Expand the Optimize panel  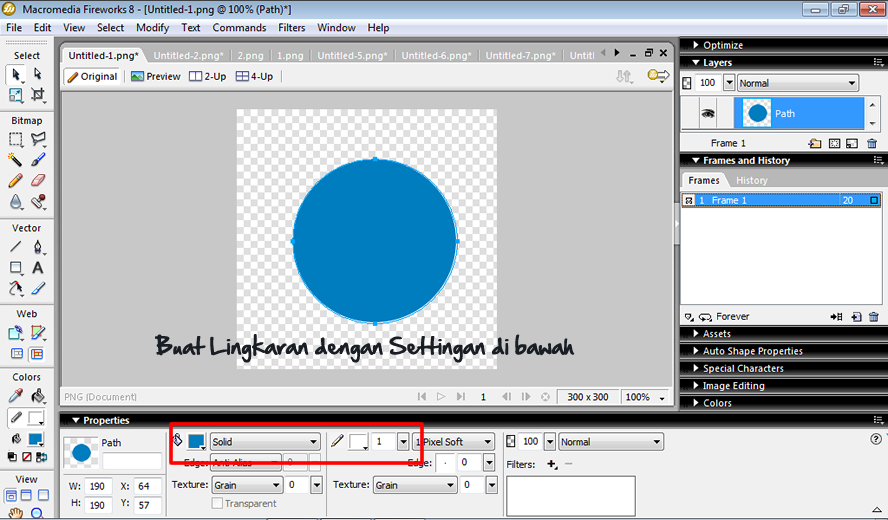pos(723,45)
